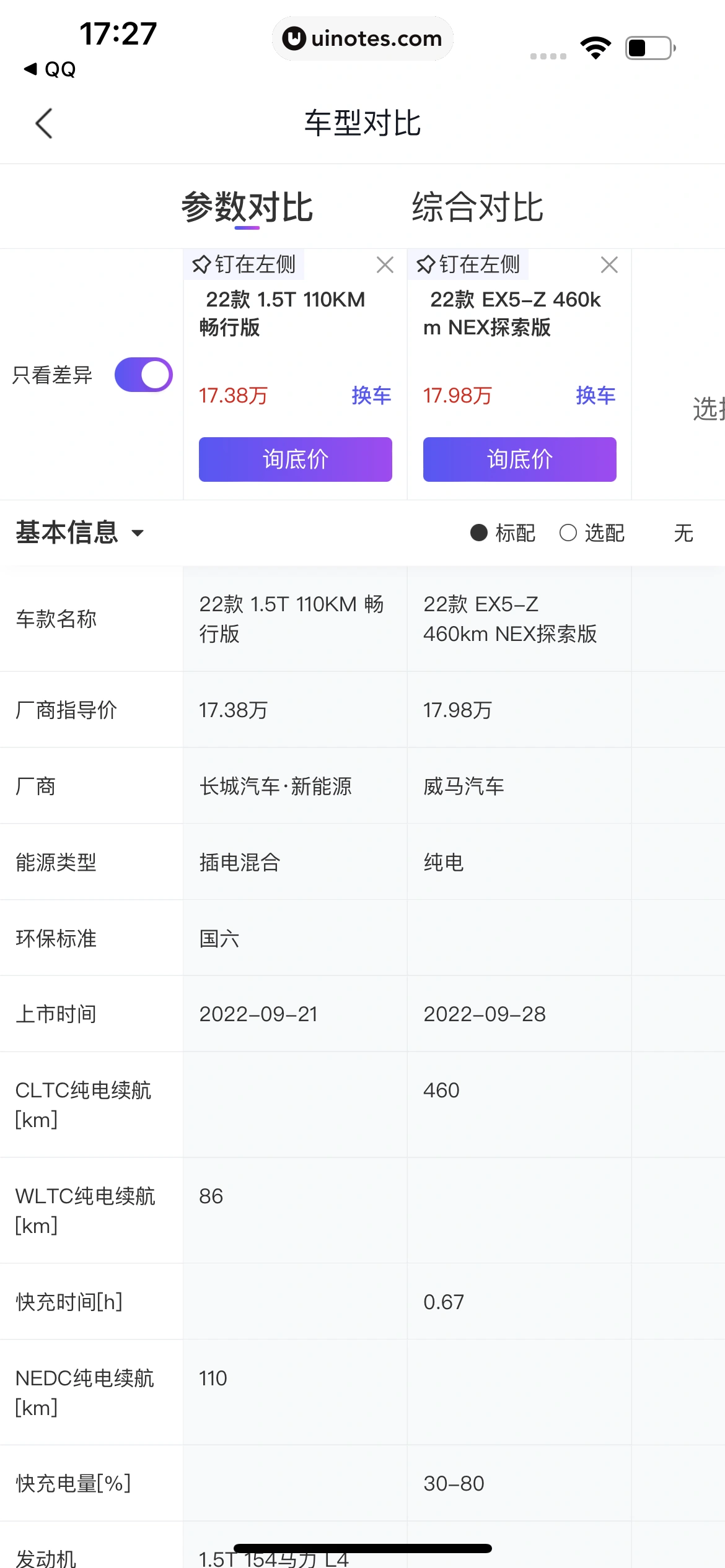Switch to 参数对比 tab
Image resolution: width=725 pixels, height=1568 pixels.
click(247, 207)
